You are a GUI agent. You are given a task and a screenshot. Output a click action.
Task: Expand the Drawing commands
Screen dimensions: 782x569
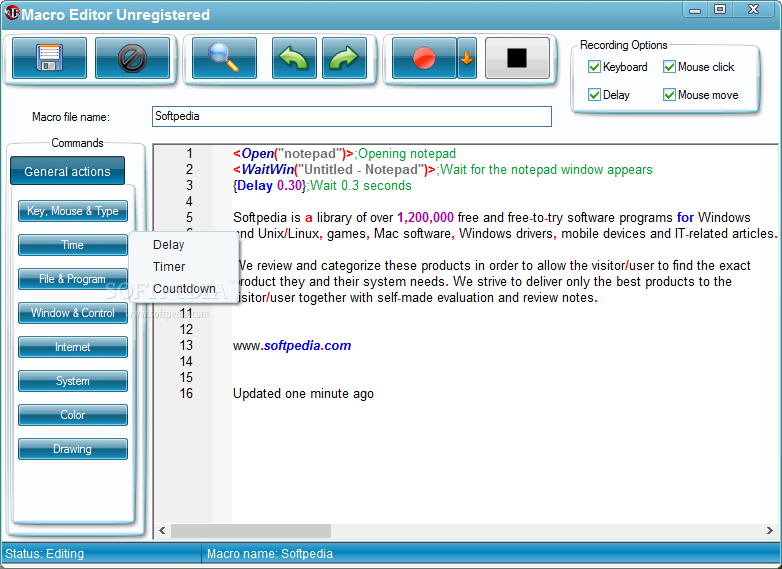point(73,449)
